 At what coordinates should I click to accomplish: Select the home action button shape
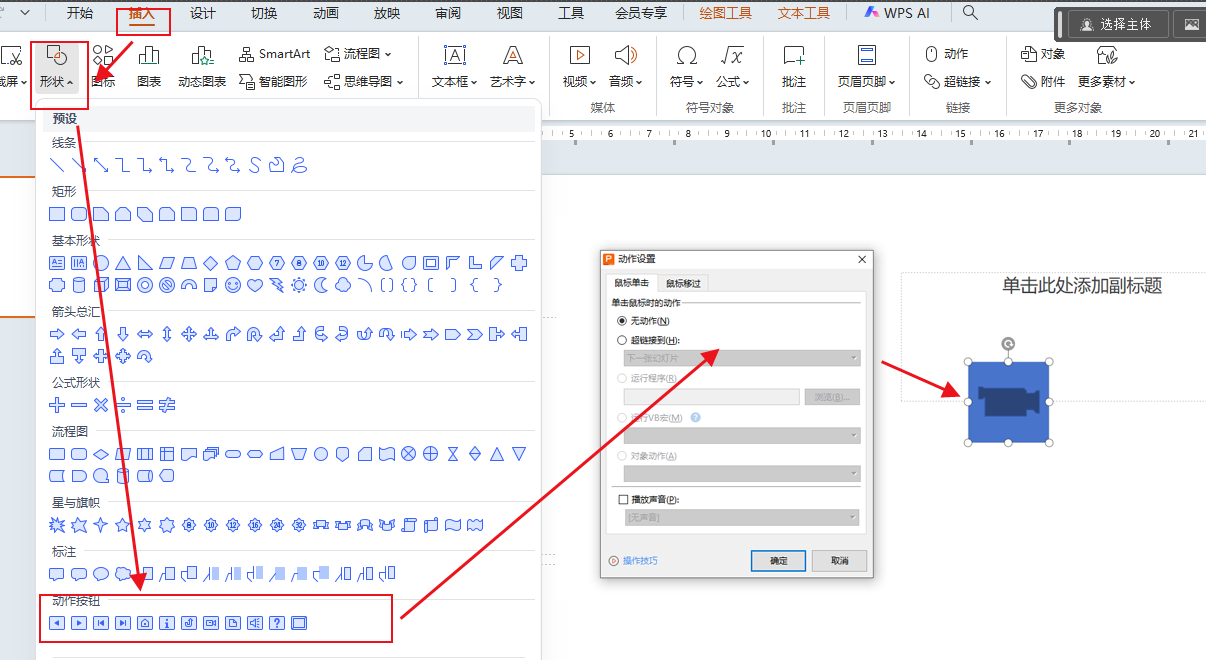click(145, 623)
